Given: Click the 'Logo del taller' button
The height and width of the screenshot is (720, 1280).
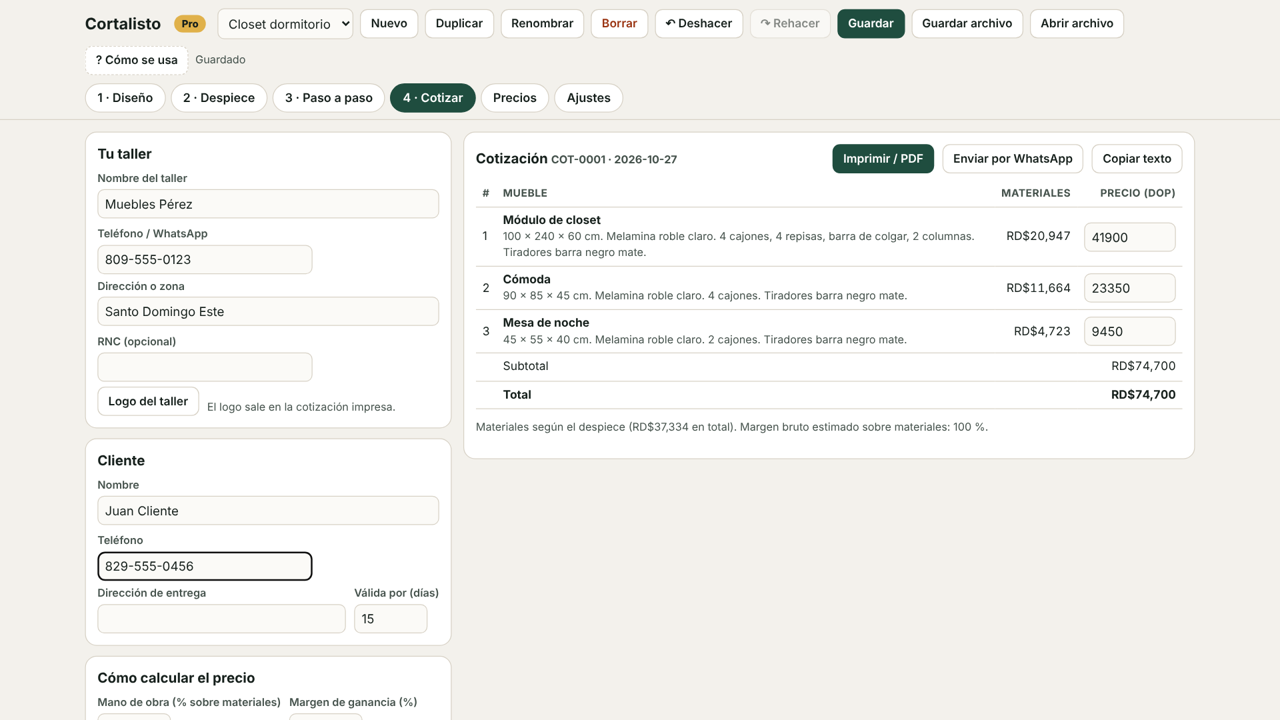Looking at the screenshot, I should [148, 401].
